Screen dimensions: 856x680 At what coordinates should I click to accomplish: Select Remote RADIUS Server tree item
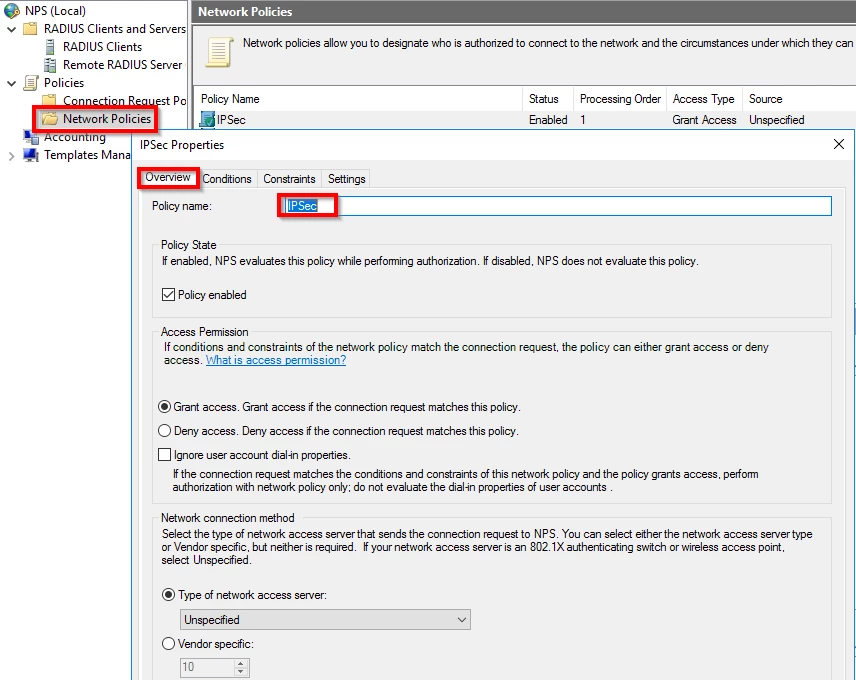tap(123, 65)
